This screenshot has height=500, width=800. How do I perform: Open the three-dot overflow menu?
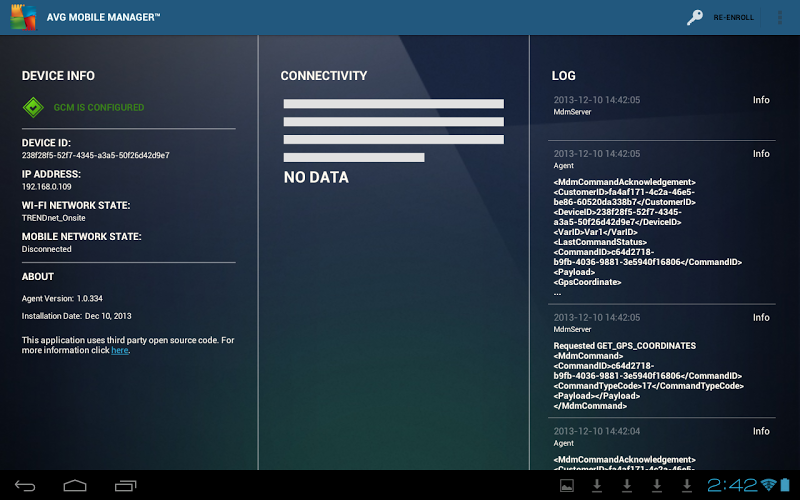click(x=780, y=17)
